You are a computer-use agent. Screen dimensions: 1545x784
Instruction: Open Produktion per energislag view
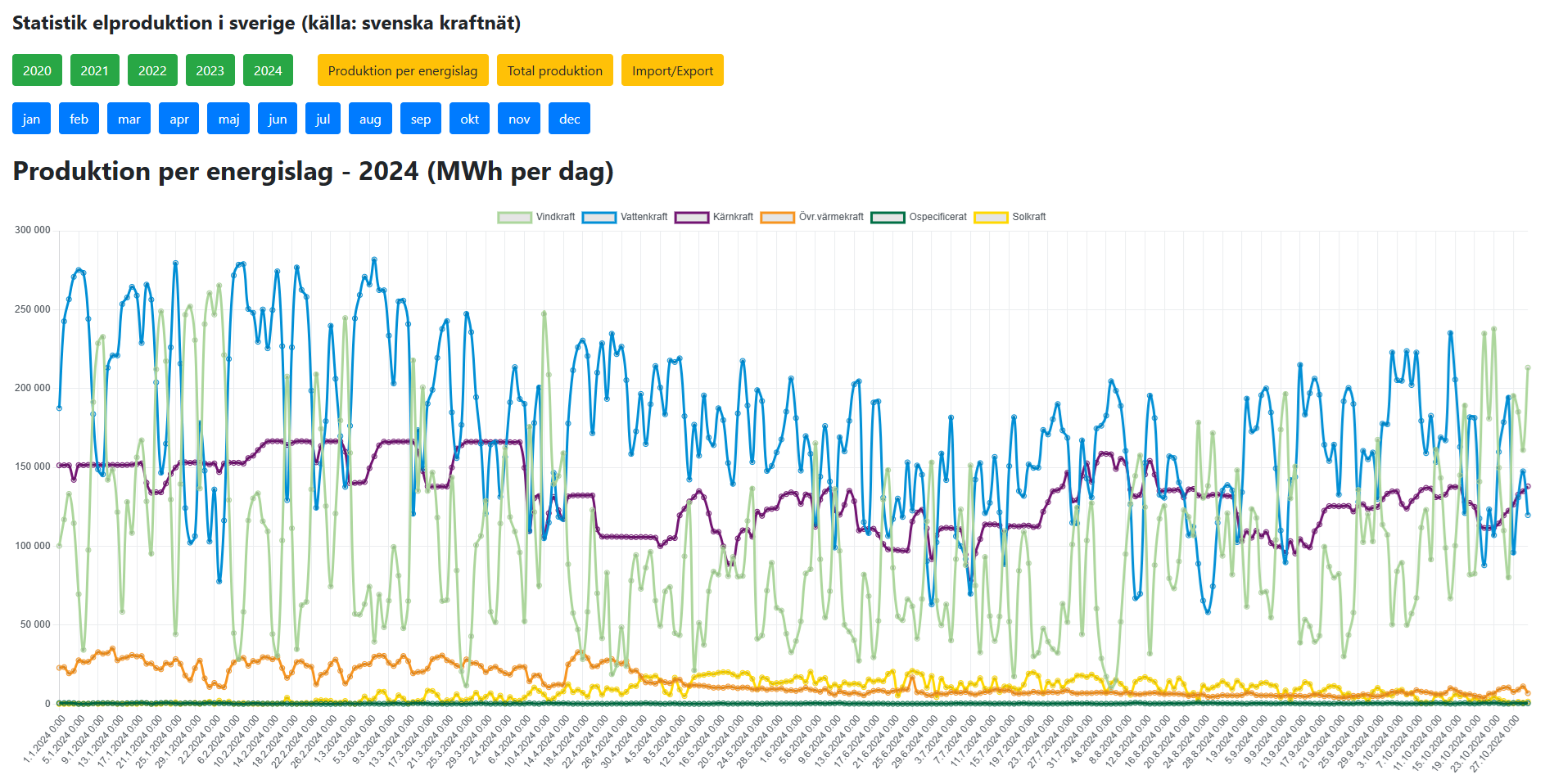[402, 70]
